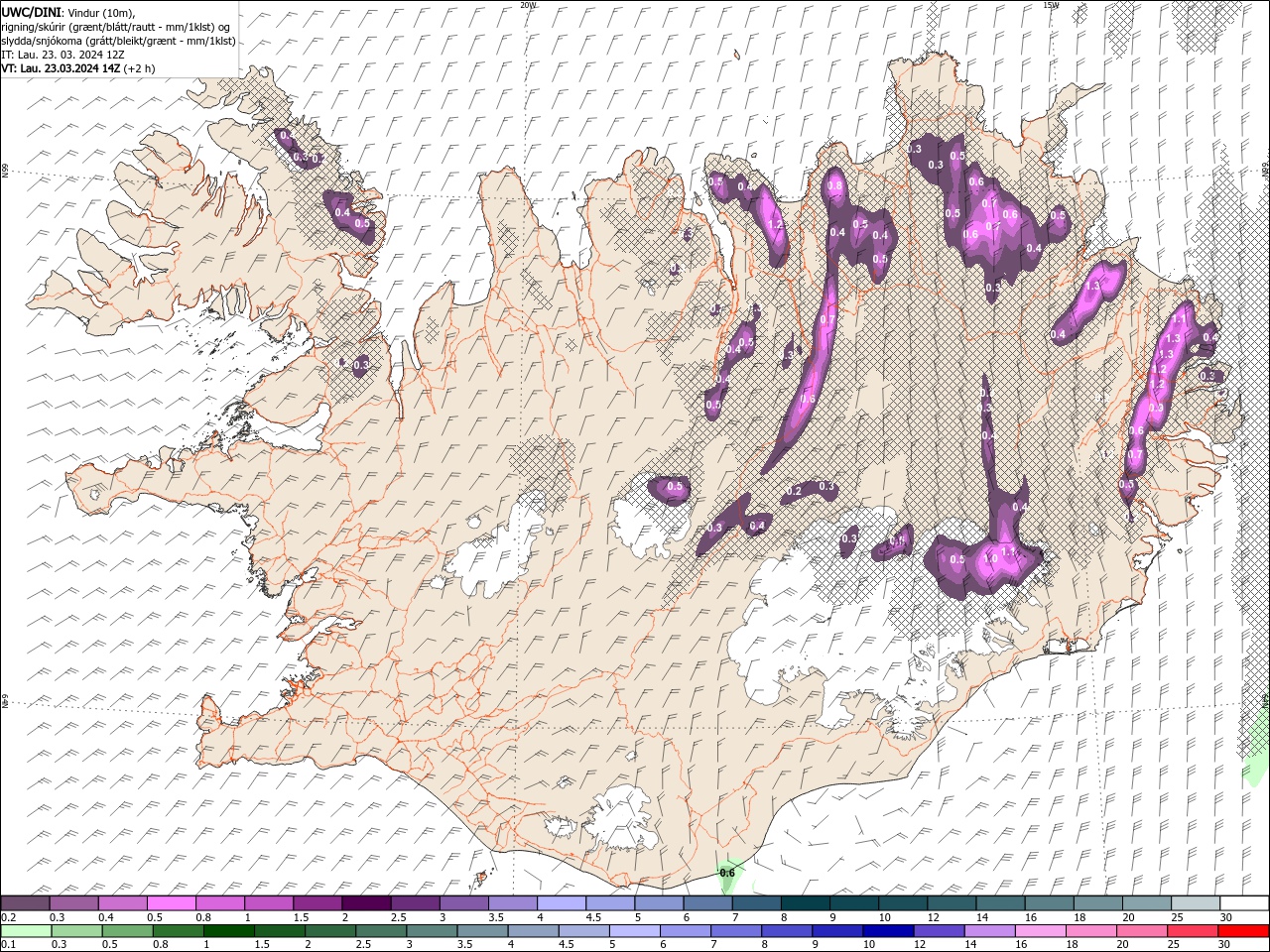1270x952 pixels.
Task: Click the 4.5 label under the upper legend row
Action: click(593, 917)
